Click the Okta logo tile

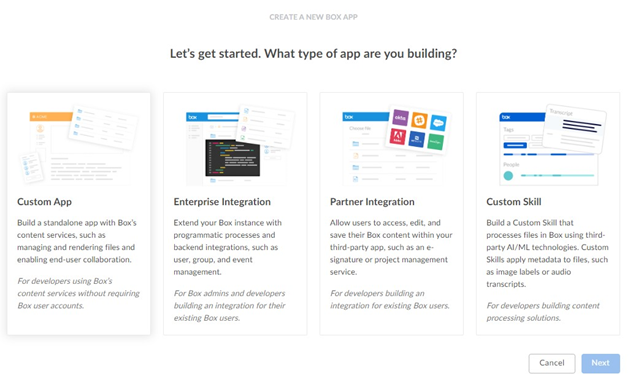coord(400,118)
